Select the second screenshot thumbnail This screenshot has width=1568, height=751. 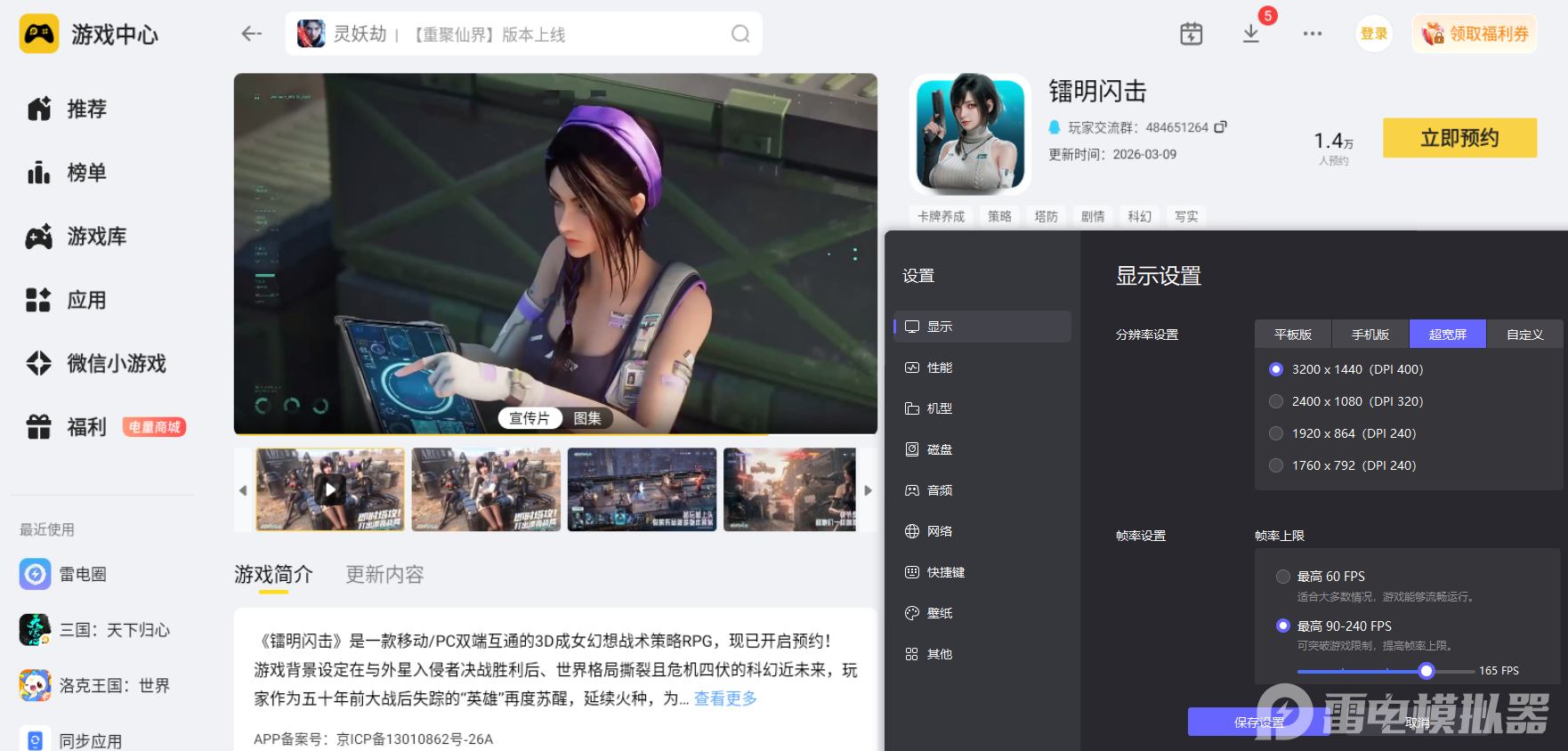click(486, 489)
